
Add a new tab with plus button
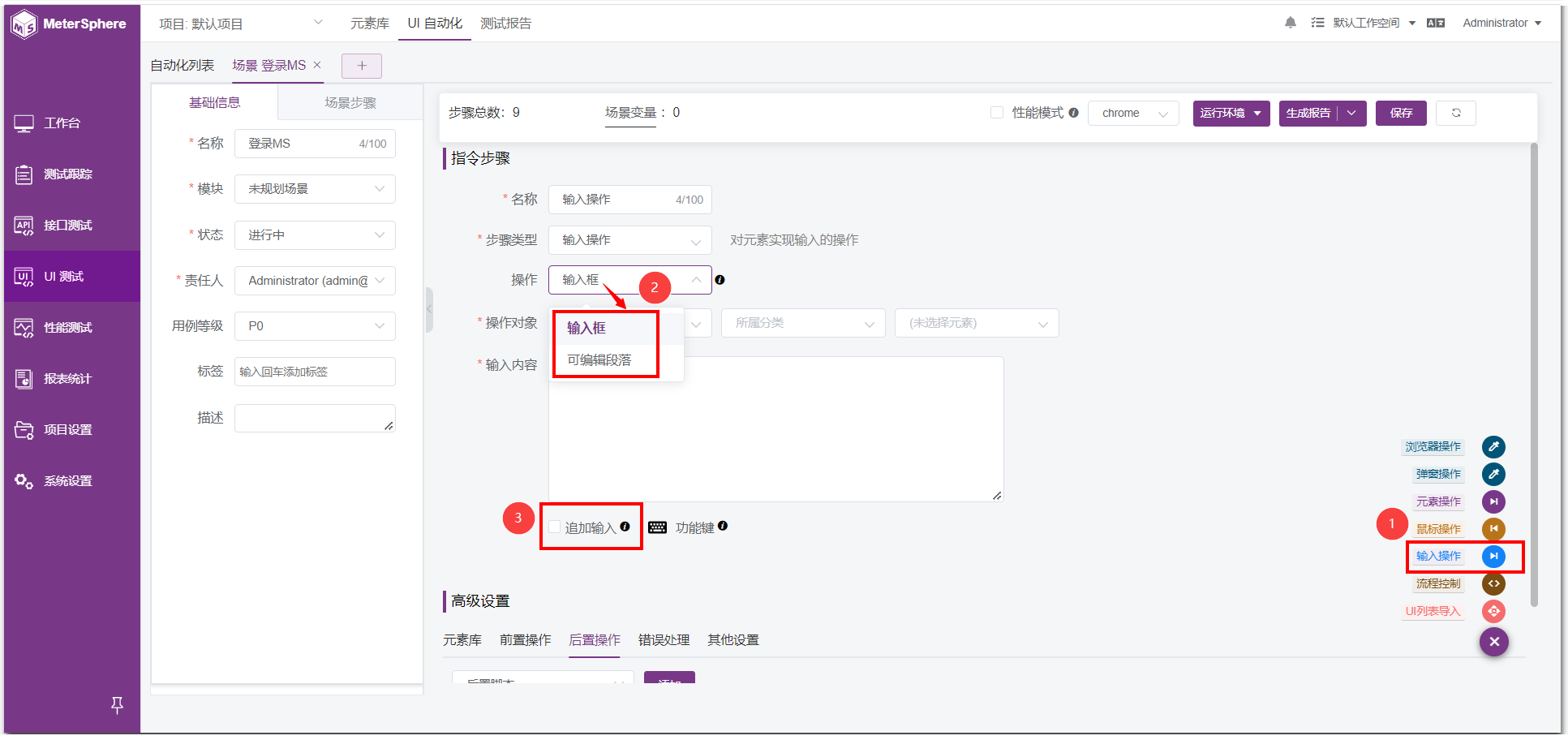[x=362, y=66]
